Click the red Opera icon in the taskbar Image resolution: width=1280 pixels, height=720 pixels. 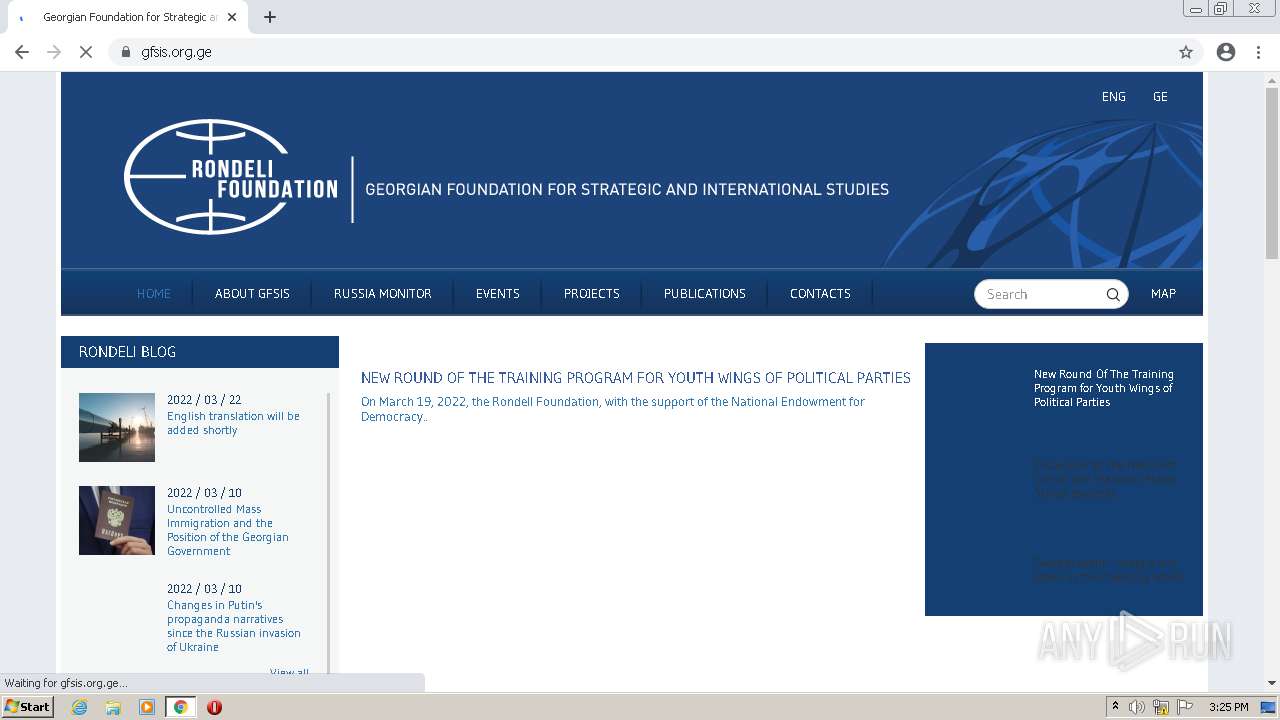pyautogui.click(x=214, y=707)
